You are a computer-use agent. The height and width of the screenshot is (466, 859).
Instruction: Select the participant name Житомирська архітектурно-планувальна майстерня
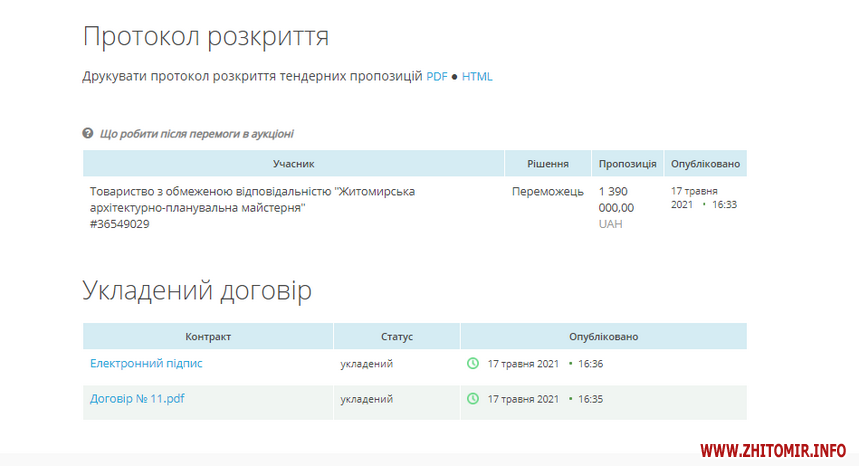tap(252, 199)
